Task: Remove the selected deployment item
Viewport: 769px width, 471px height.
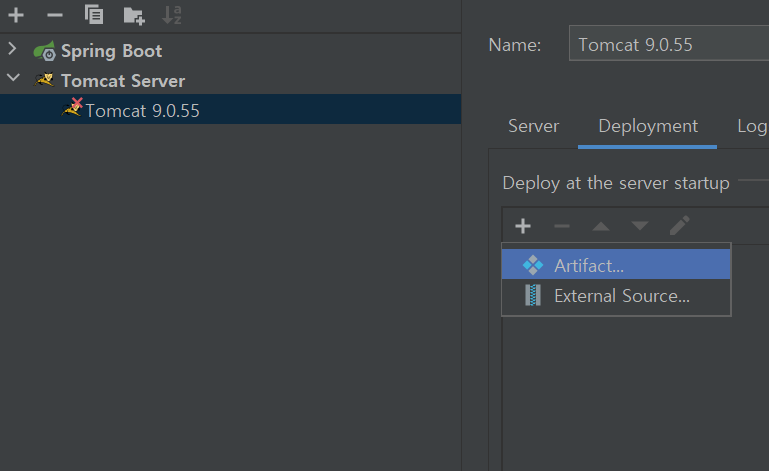Action: pos(562,226)
